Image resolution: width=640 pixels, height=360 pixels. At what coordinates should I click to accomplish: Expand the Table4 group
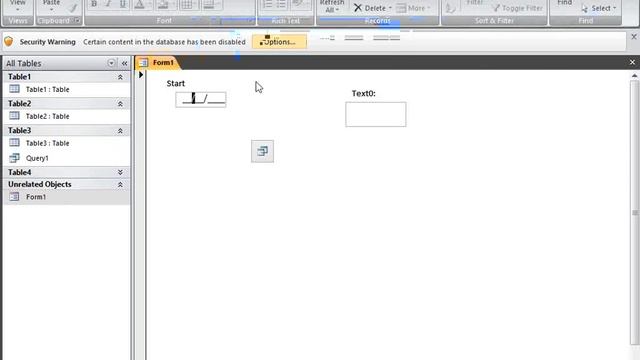click(x=120, y=172)
